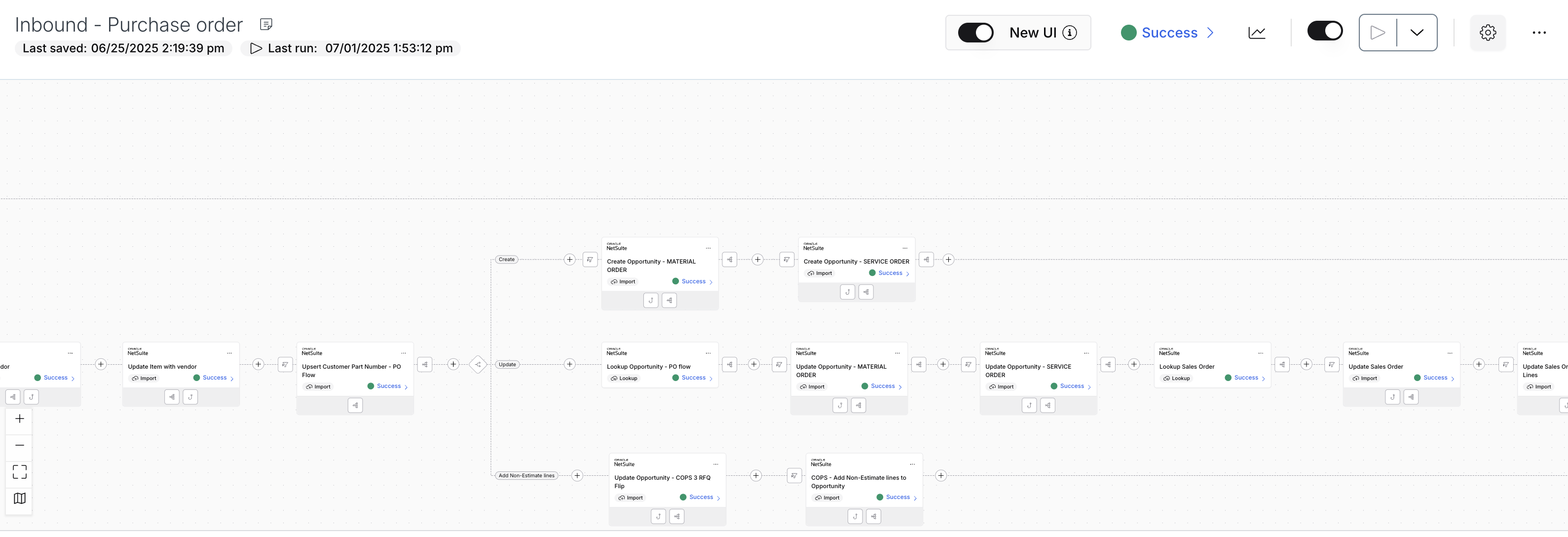Open mapping icon under Update Sales Order
The height and width of the screenshot is (537, 1568).
pyautogui.click(x=1411, y=397)
